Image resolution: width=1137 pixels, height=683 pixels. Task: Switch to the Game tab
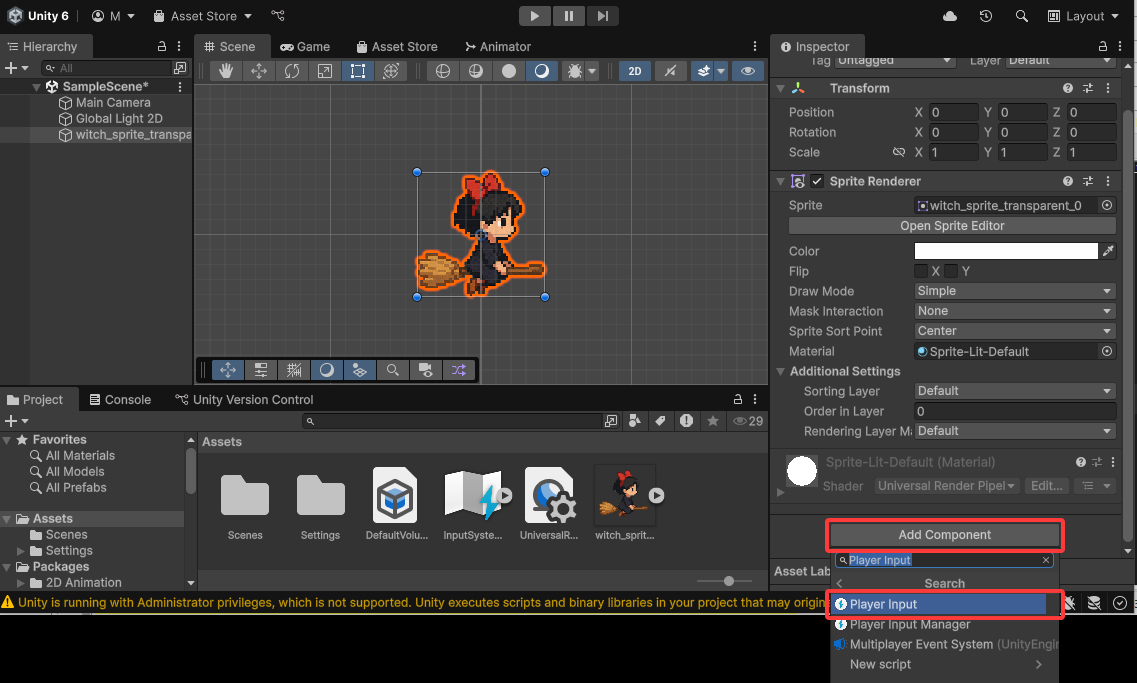click(305, 46)
